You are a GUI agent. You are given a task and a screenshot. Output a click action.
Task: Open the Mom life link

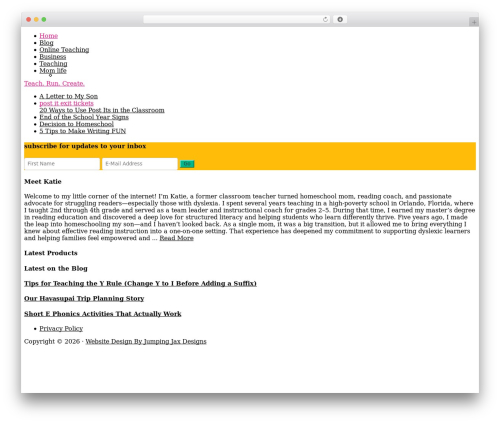tap(53, 71)
